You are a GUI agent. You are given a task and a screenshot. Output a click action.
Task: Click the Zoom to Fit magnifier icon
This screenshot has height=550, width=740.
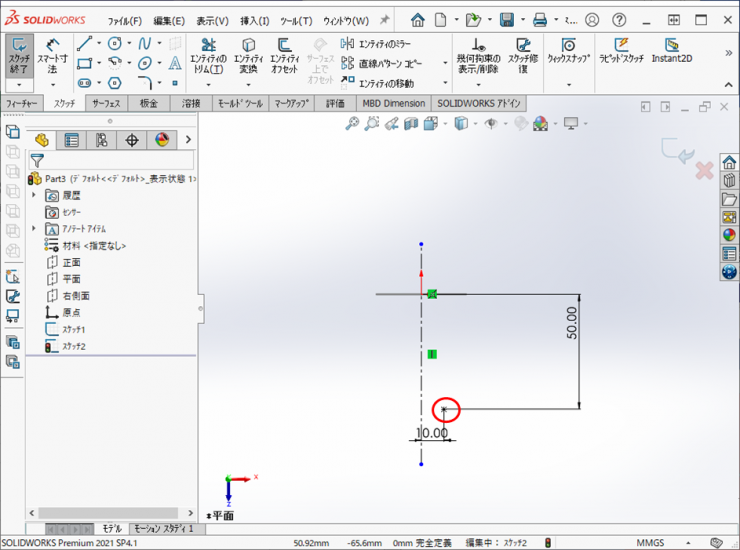pyautogui.click(x=352, y=123)
